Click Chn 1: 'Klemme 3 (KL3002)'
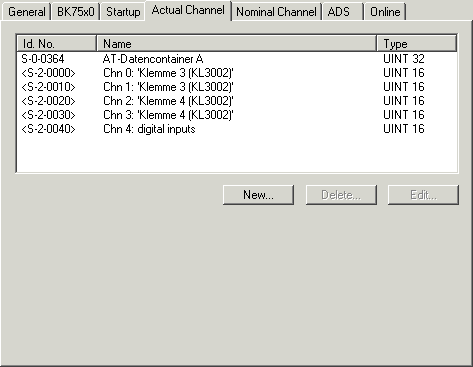 click(x=168, y=87)
